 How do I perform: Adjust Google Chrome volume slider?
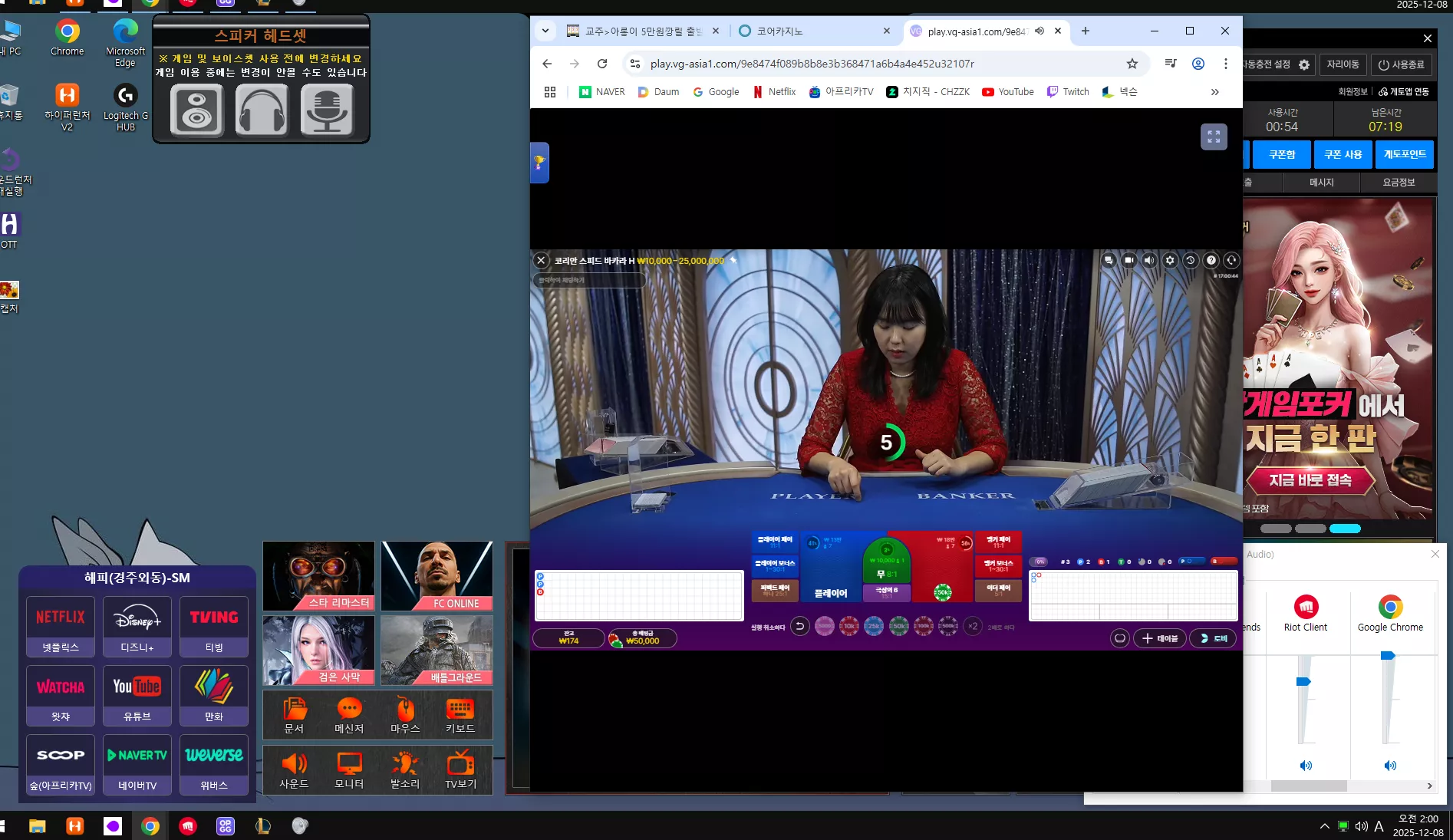[1388, 655]
